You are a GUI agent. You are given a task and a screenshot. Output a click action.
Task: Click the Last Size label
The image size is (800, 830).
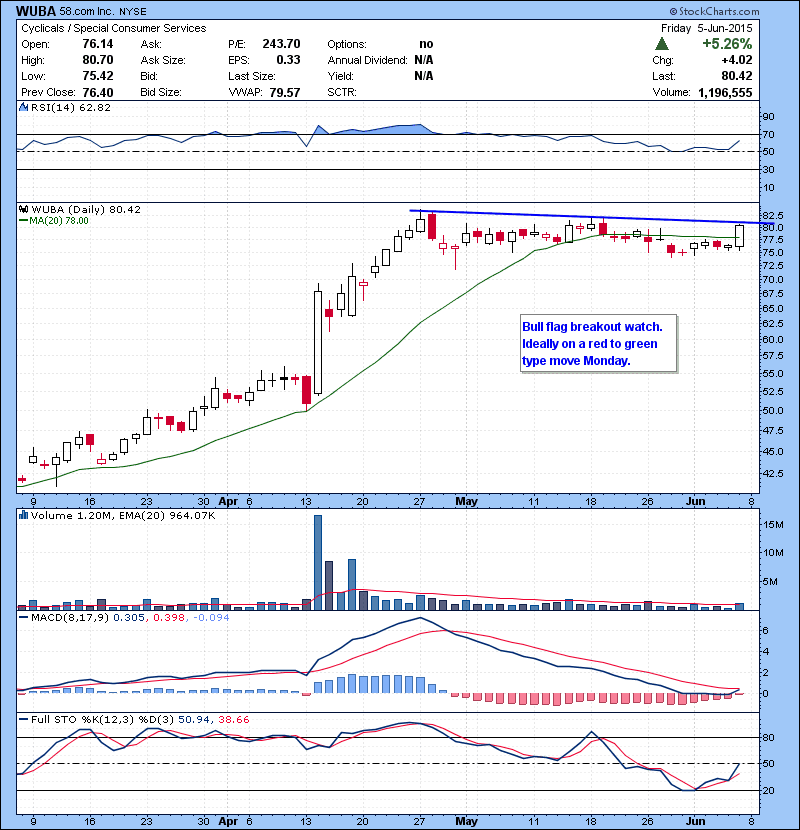pyautogui.click(x=251, y=76)
